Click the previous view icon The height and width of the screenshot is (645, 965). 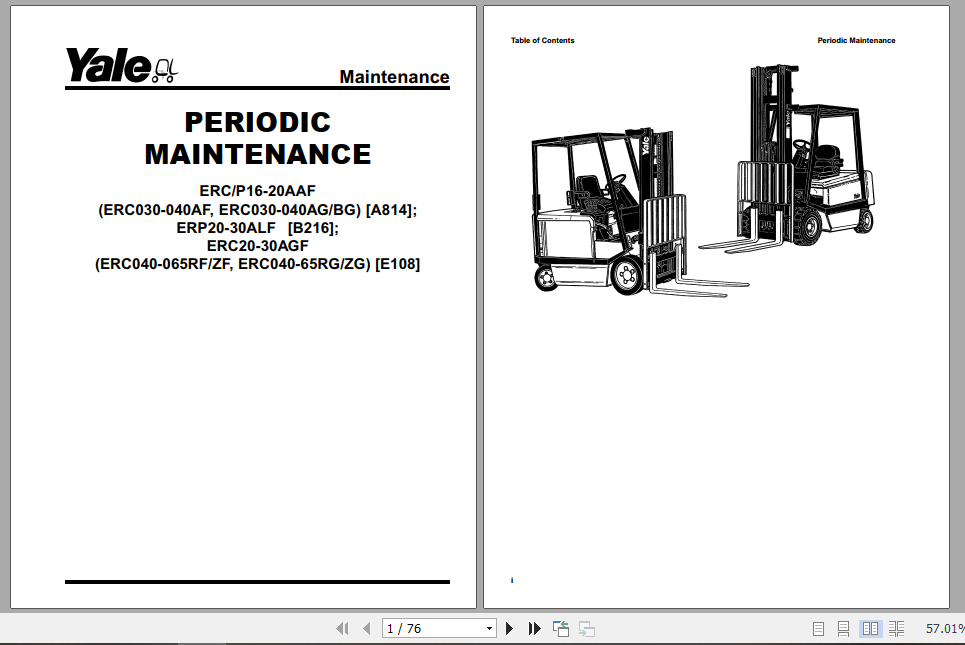click(x=561, y=628)
